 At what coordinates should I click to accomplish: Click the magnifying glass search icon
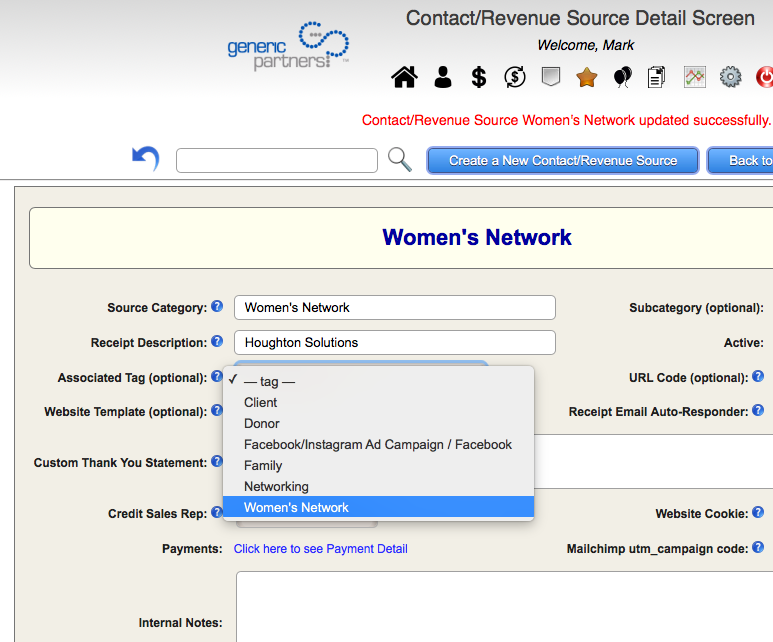click(x=400, y=160)
